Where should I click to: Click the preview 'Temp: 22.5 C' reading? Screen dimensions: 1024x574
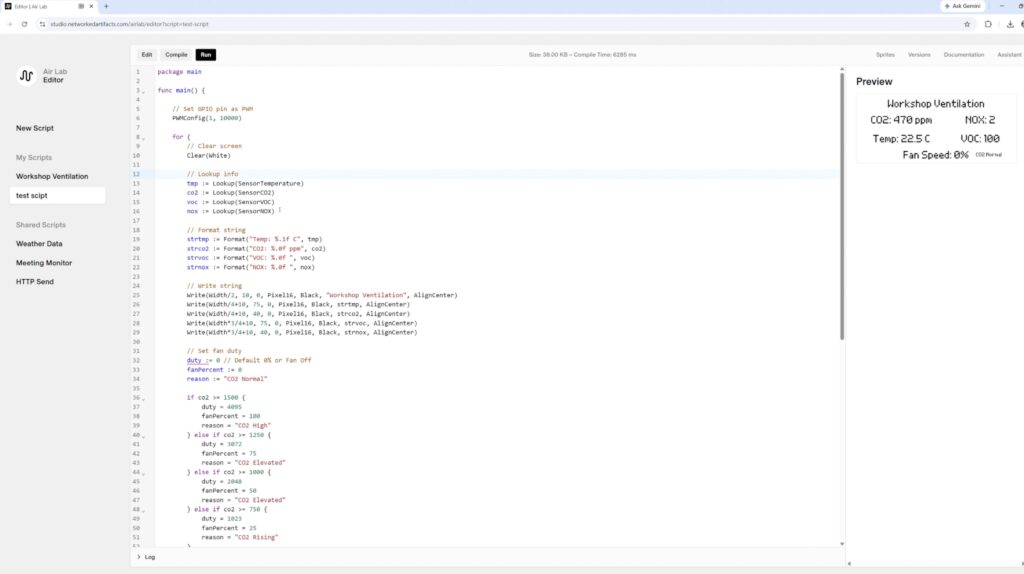pyautogui.click(x=901, y=138)
